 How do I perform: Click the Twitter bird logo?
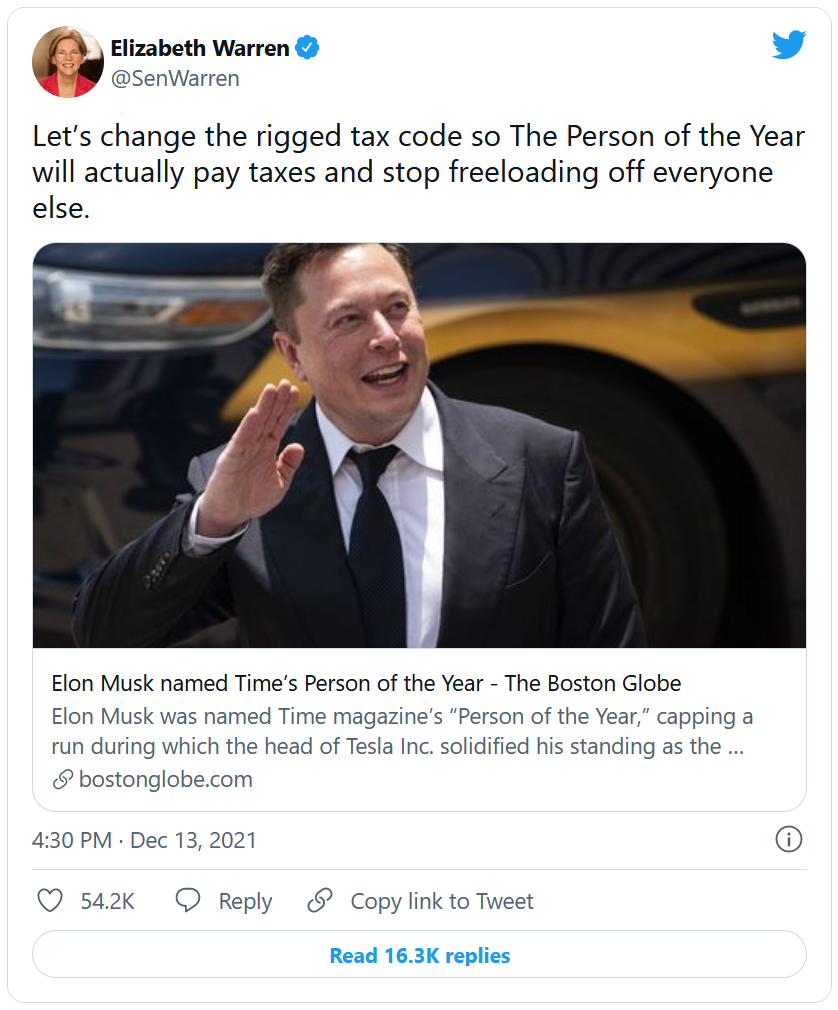(x=788, y=45)
